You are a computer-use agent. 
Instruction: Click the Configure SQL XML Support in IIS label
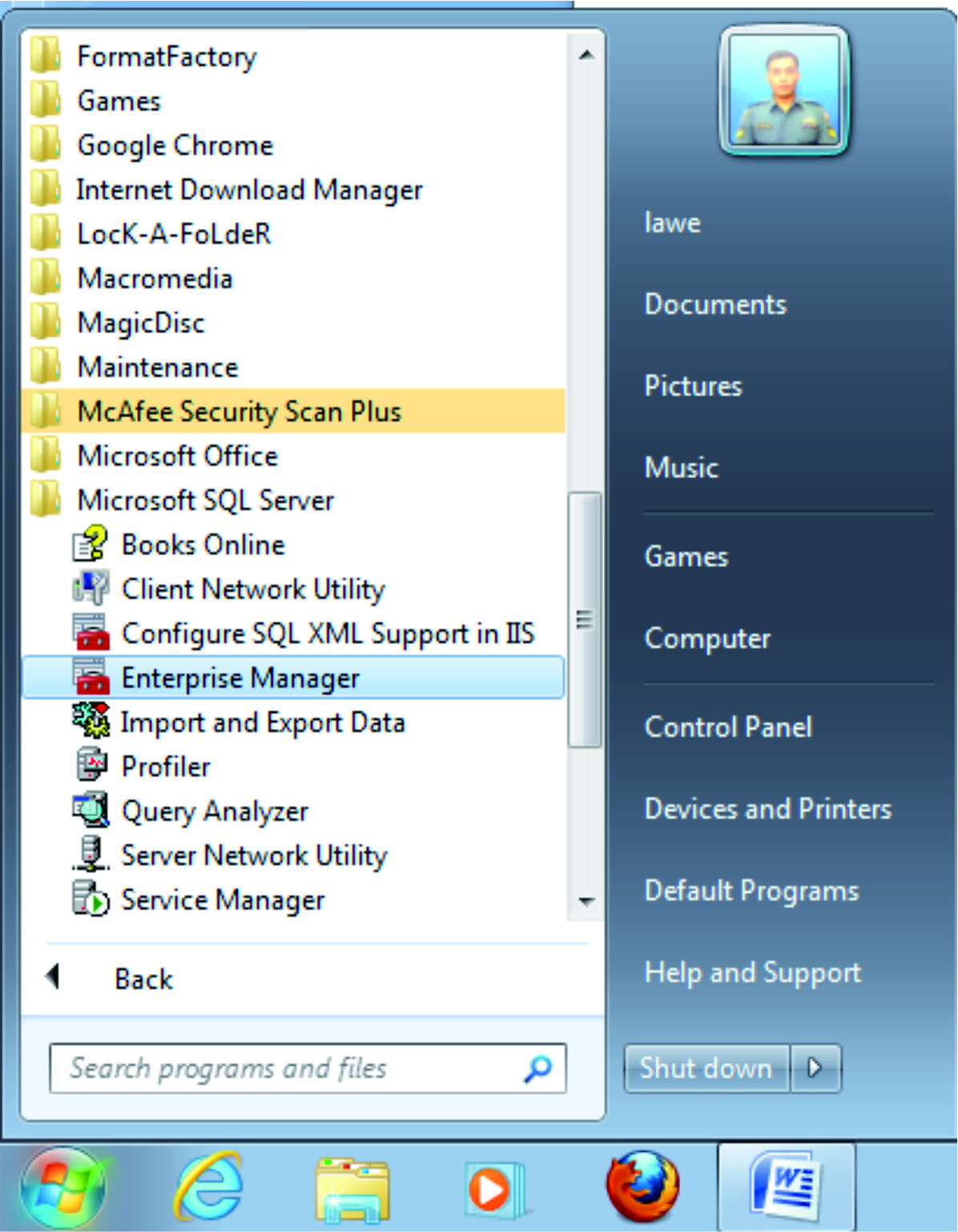(328, 634)
